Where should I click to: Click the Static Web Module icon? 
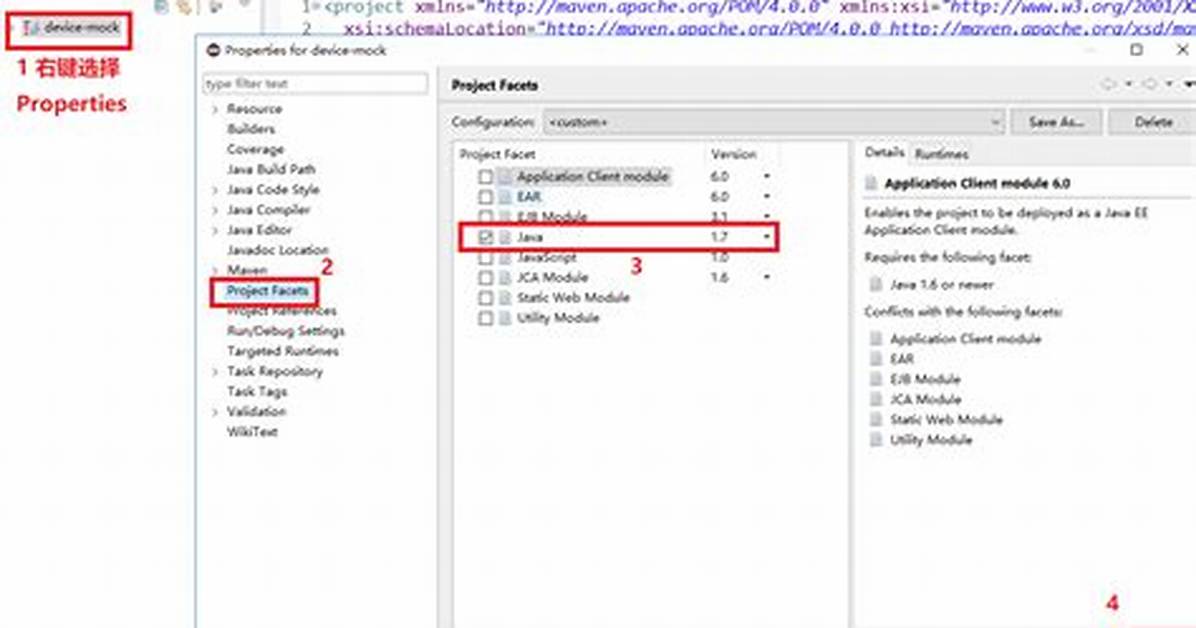tap(505, 298)
